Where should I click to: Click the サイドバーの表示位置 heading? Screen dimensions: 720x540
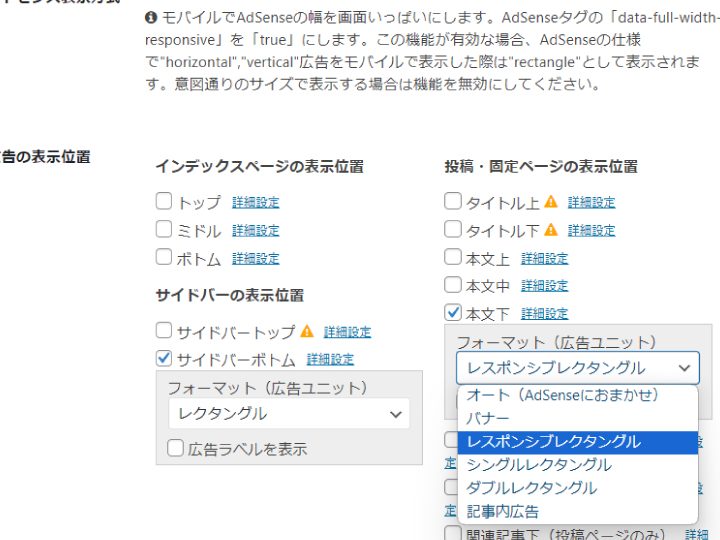coord(230,295)
